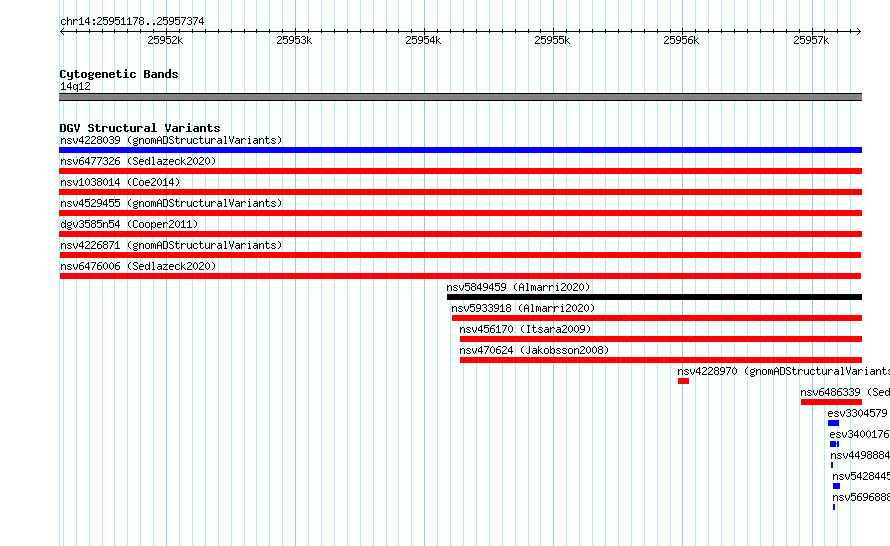The height and width of the screenshot is (546, 890).
Task: Open the esv3304579 variant label
Action: (857, 413)
